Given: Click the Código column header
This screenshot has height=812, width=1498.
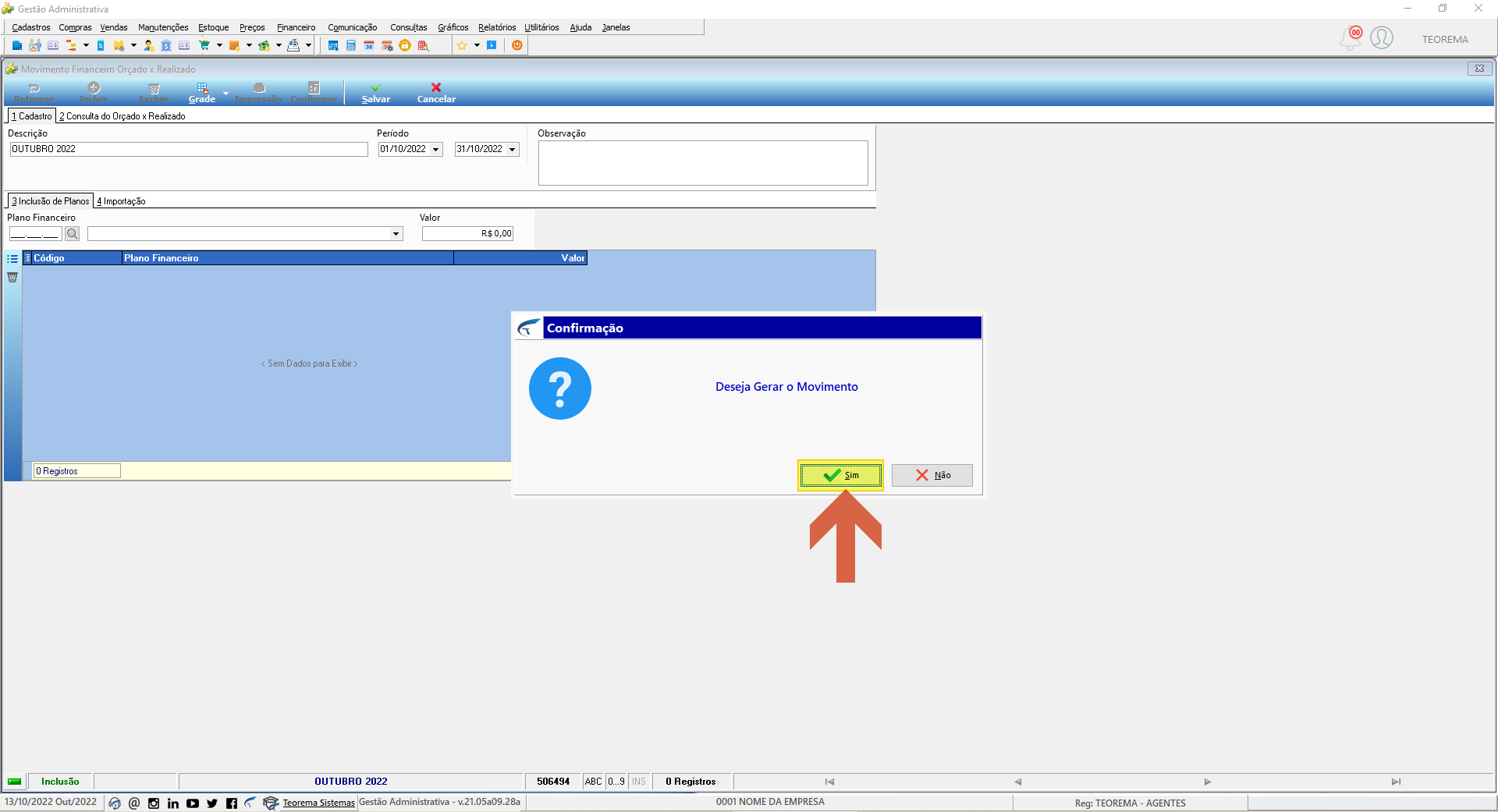Looking at the screenshot, I should click(76, 258).
